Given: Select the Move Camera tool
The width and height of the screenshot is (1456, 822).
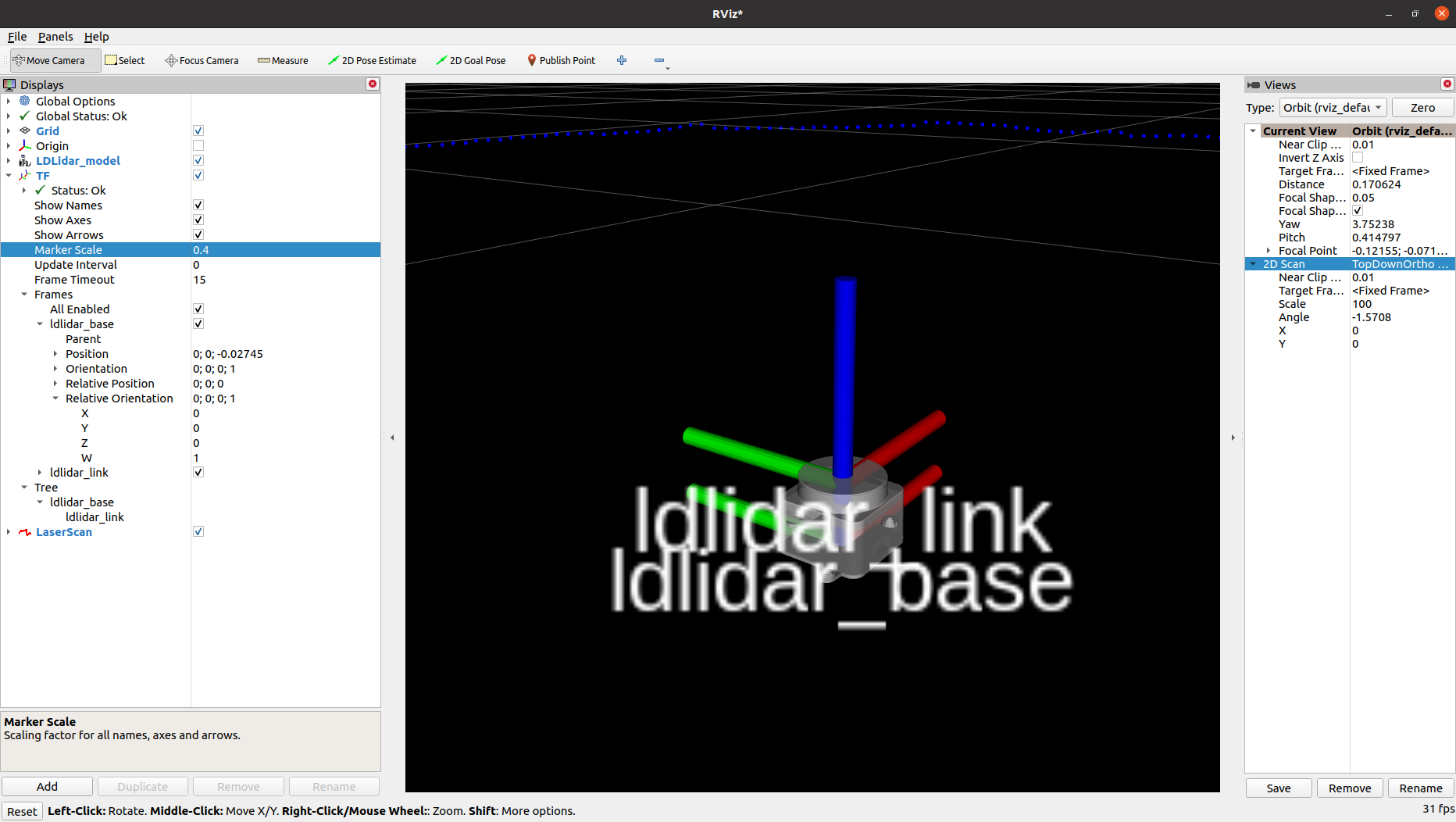Looking at the screenshot, I should click(x=55, y=60).
